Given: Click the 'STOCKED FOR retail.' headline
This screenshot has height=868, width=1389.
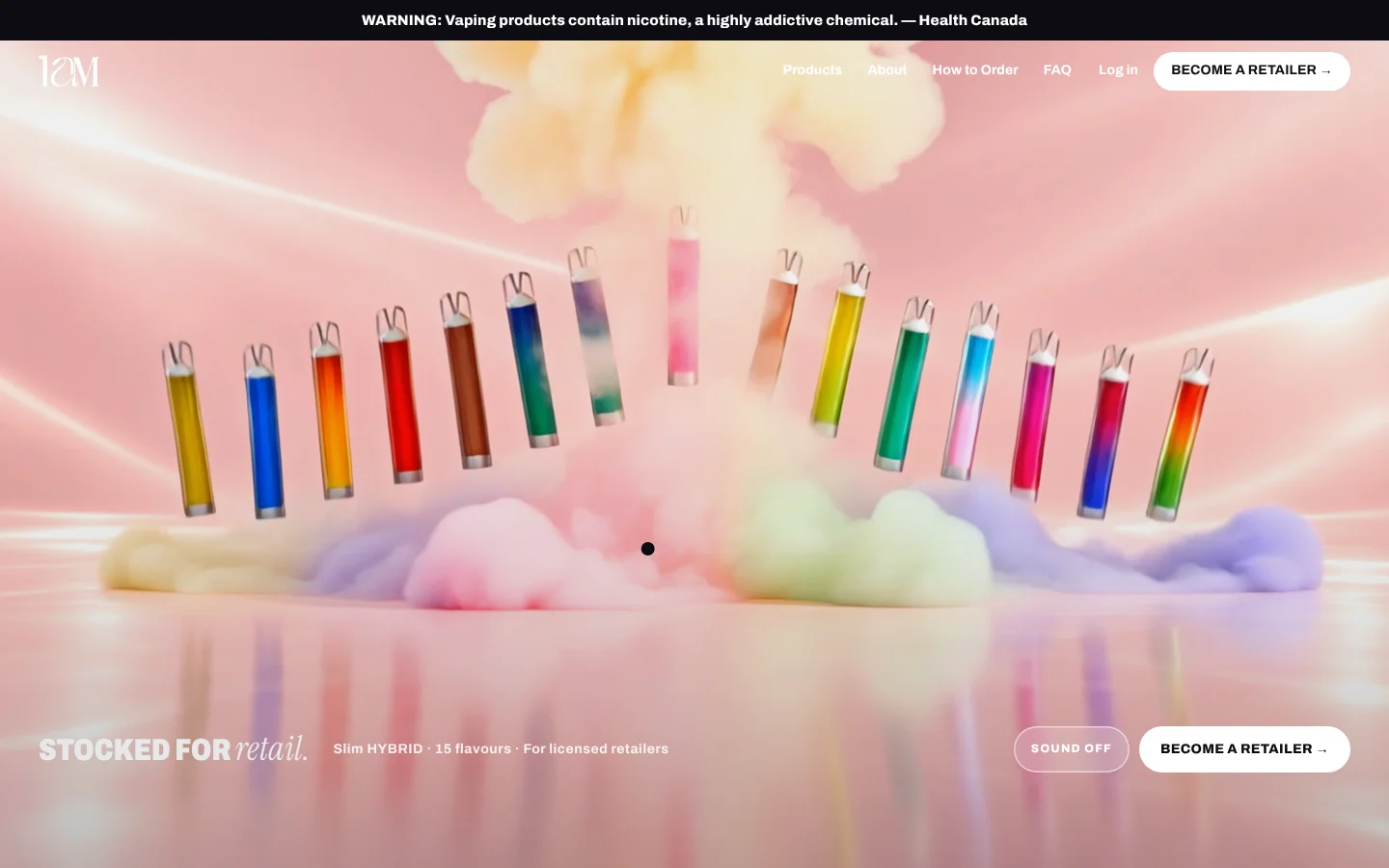Looking at the screenshot, I should click(x=174, y=749).
